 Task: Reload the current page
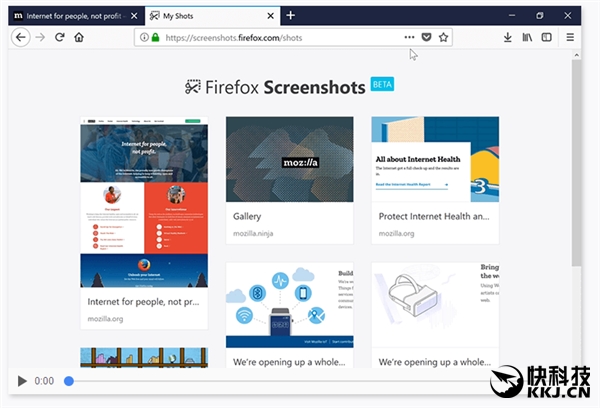click(x=60, y=37)
